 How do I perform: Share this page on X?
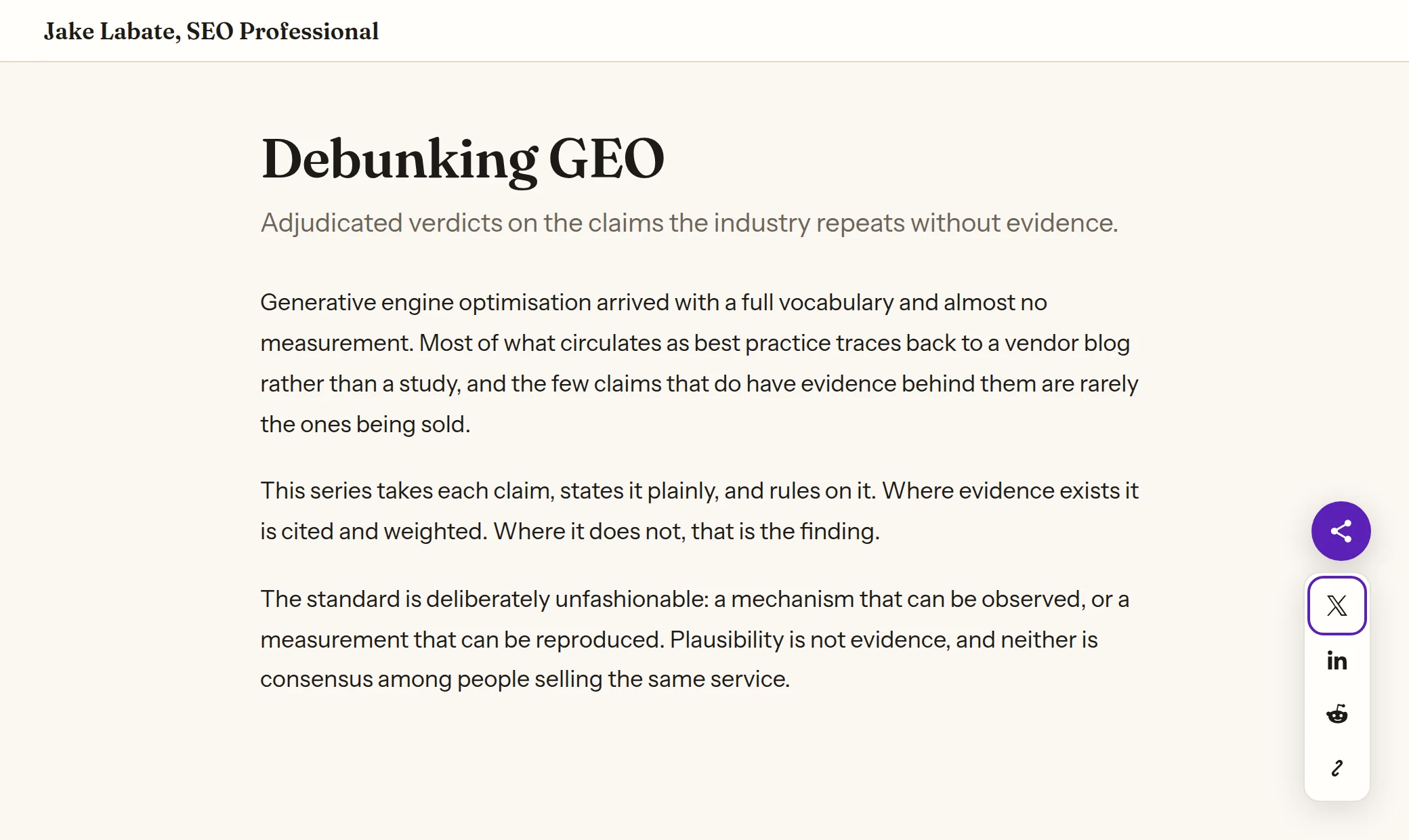[1337, 606]
